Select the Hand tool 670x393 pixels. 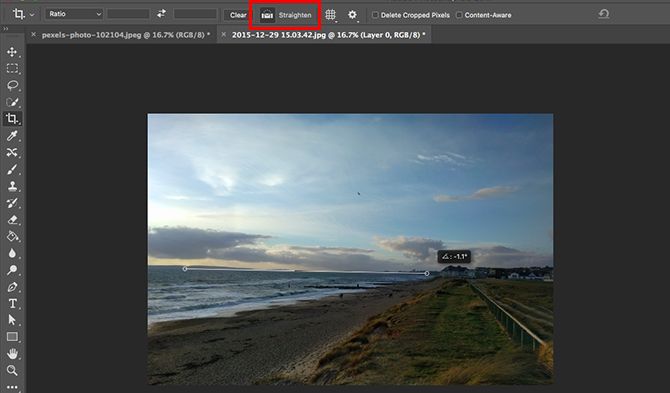[12, 353]
